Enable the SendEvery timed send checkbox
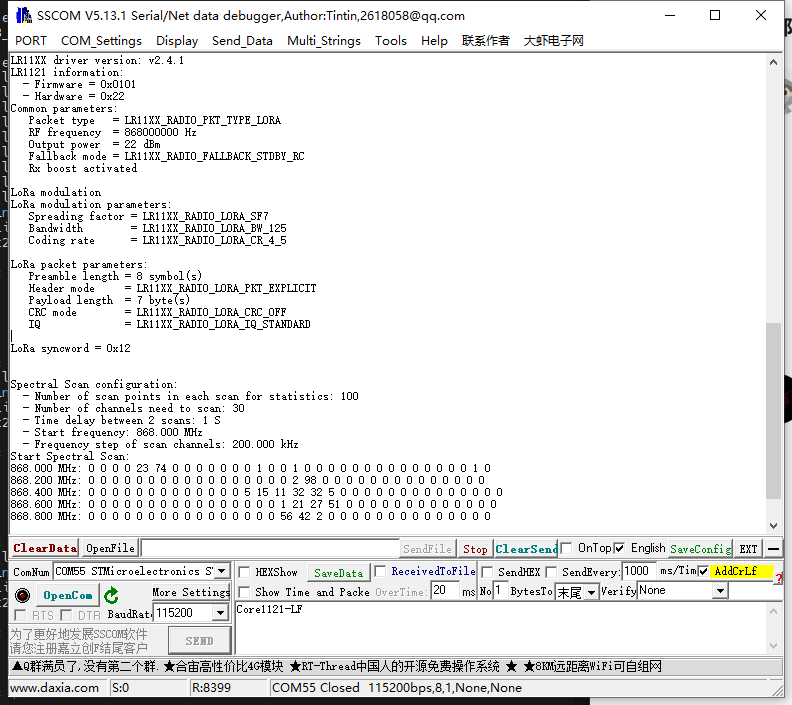 pos(551,572)
